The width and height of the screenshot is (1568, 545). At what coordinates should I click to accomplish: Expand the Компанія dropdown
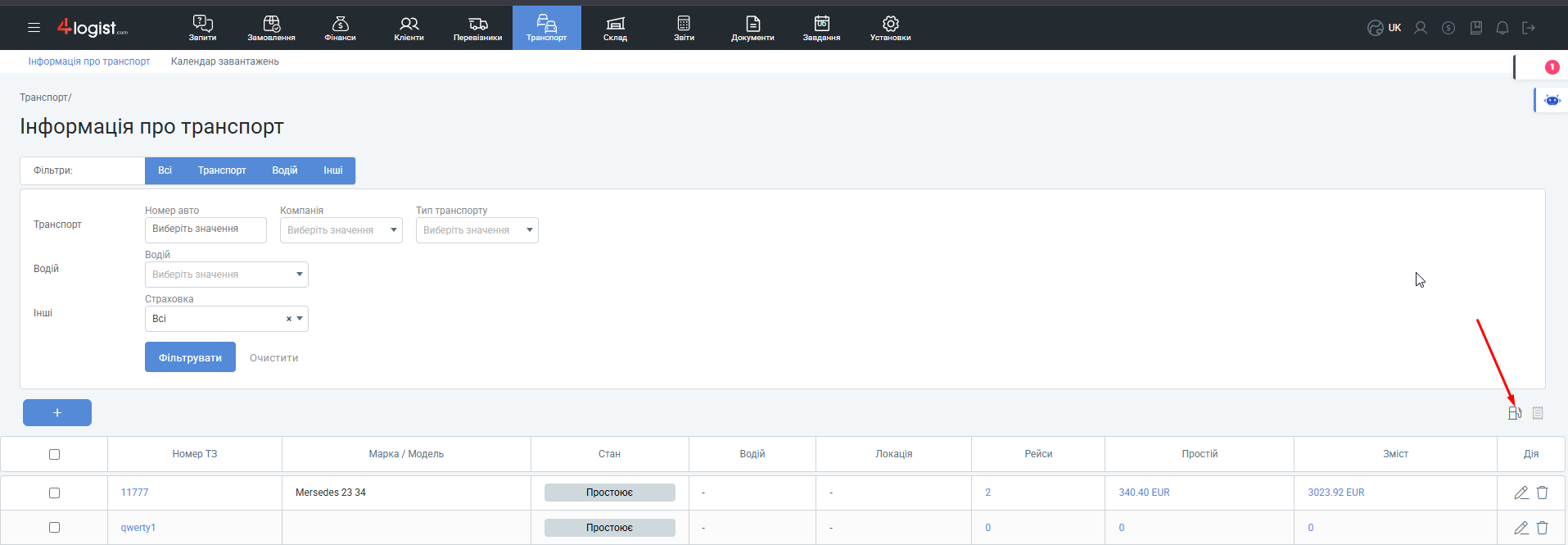(x=341, y=230)
